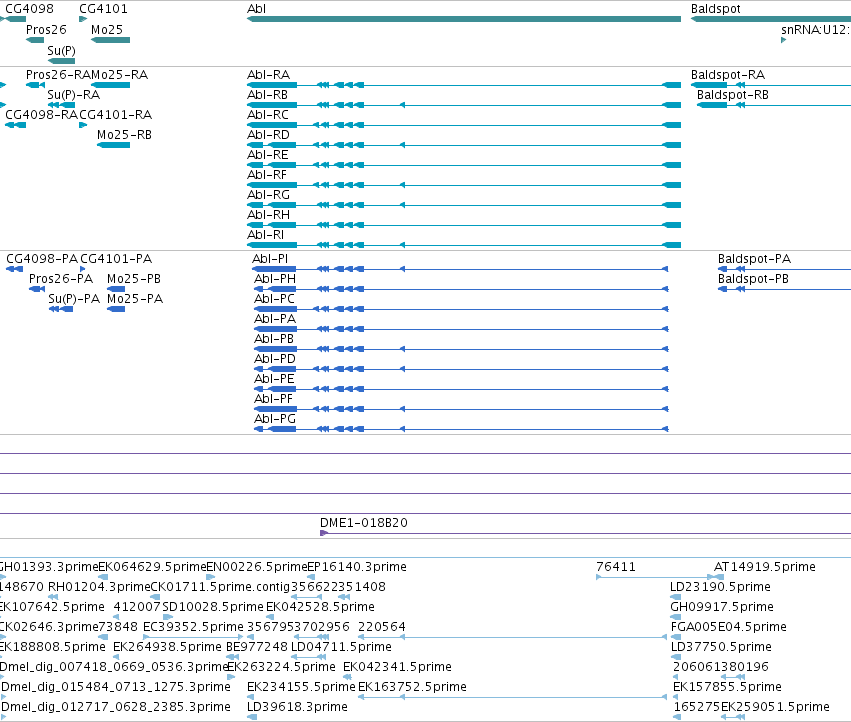Open the Abl-PF protein label
The height and width of the screenshot is (722, 851).
(273, 400)
